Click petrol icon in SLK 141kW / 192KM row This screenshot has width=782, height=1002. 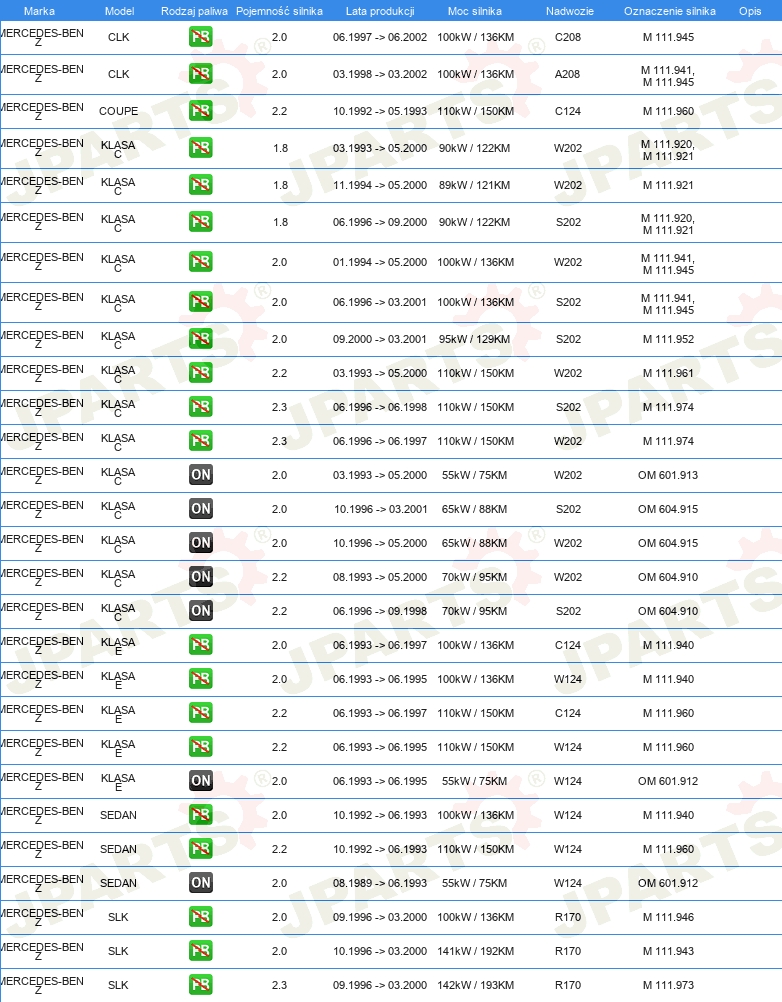[201, 951]
